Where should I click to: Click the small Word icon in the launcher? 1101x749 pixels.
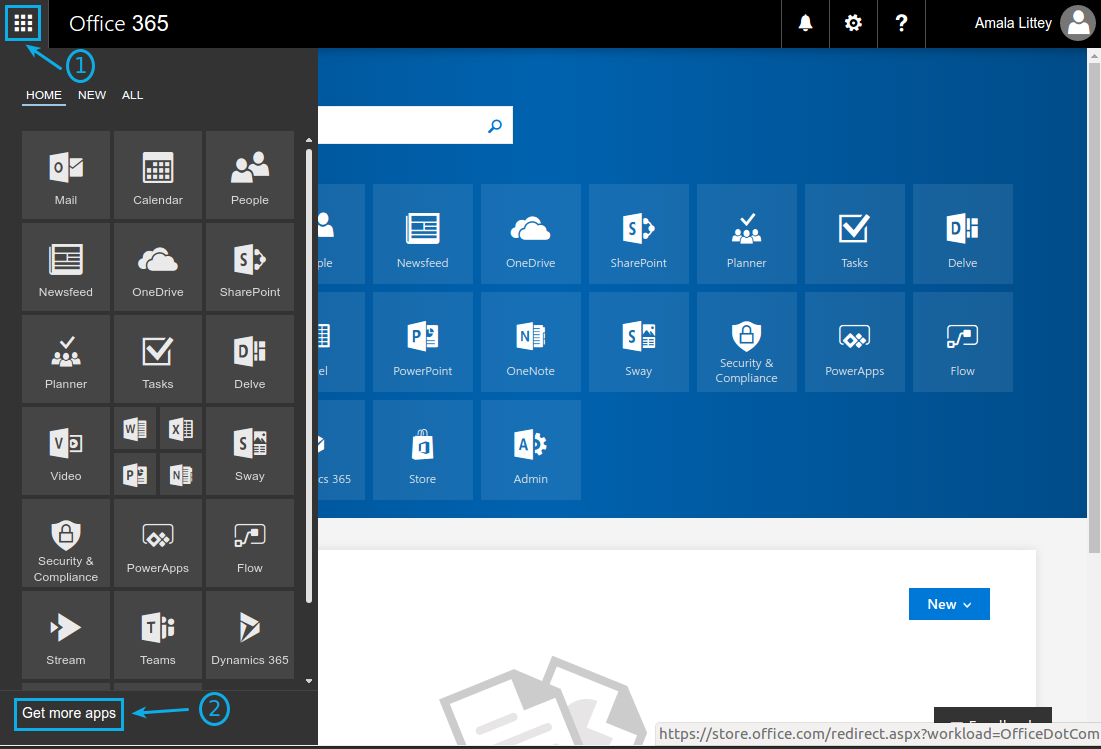(x=135, y=428)
